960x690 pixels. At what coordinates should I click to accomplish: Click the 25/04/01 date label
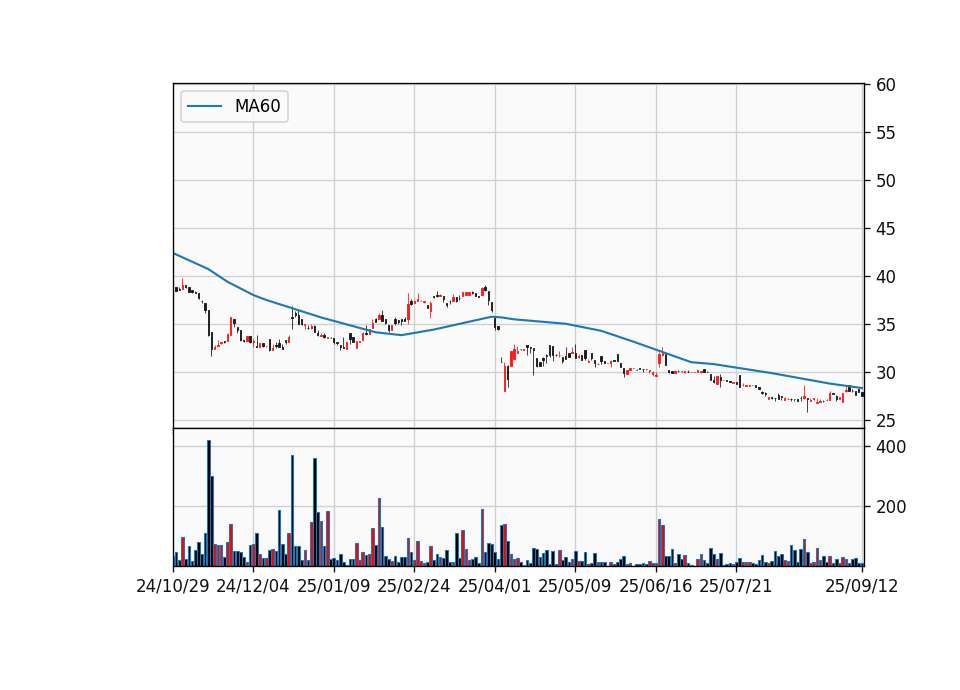(x=495, y=586)
